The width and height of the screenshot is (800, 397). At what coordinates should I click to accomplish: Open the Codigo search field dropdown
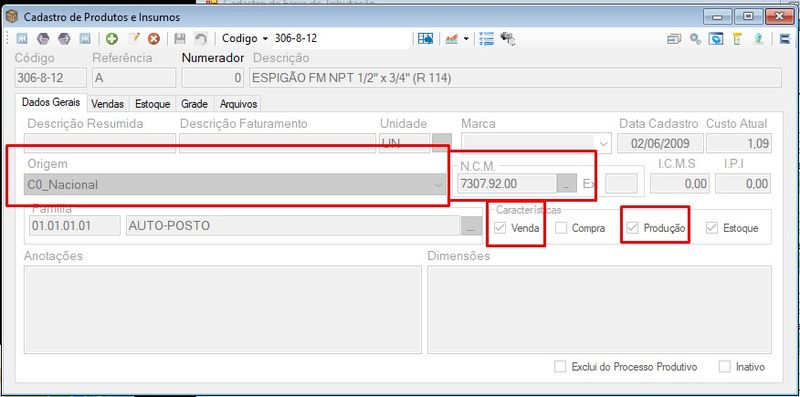point(265,39)
